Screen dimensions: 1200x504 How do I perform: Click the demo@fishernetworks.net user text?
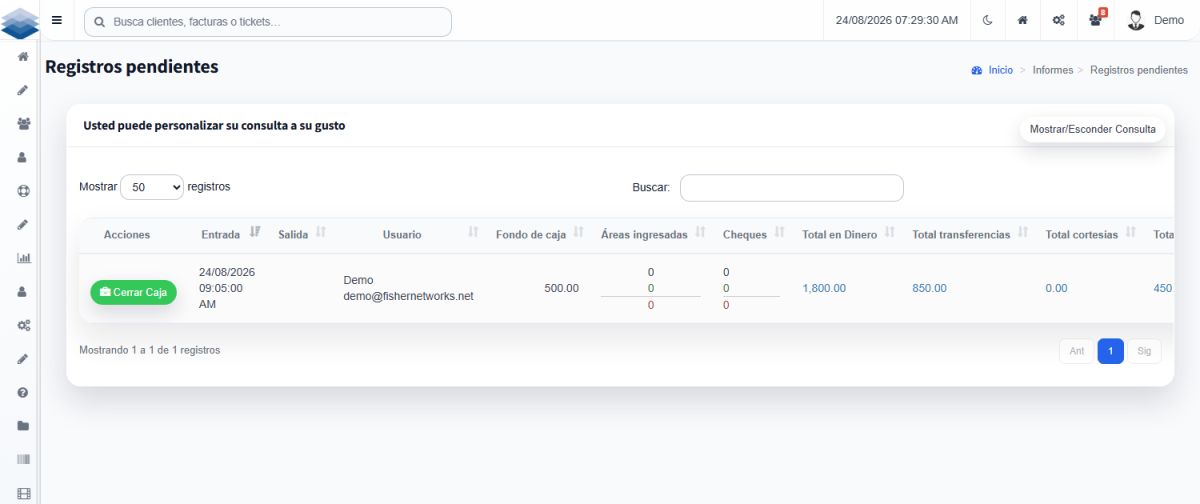(408, 296)
